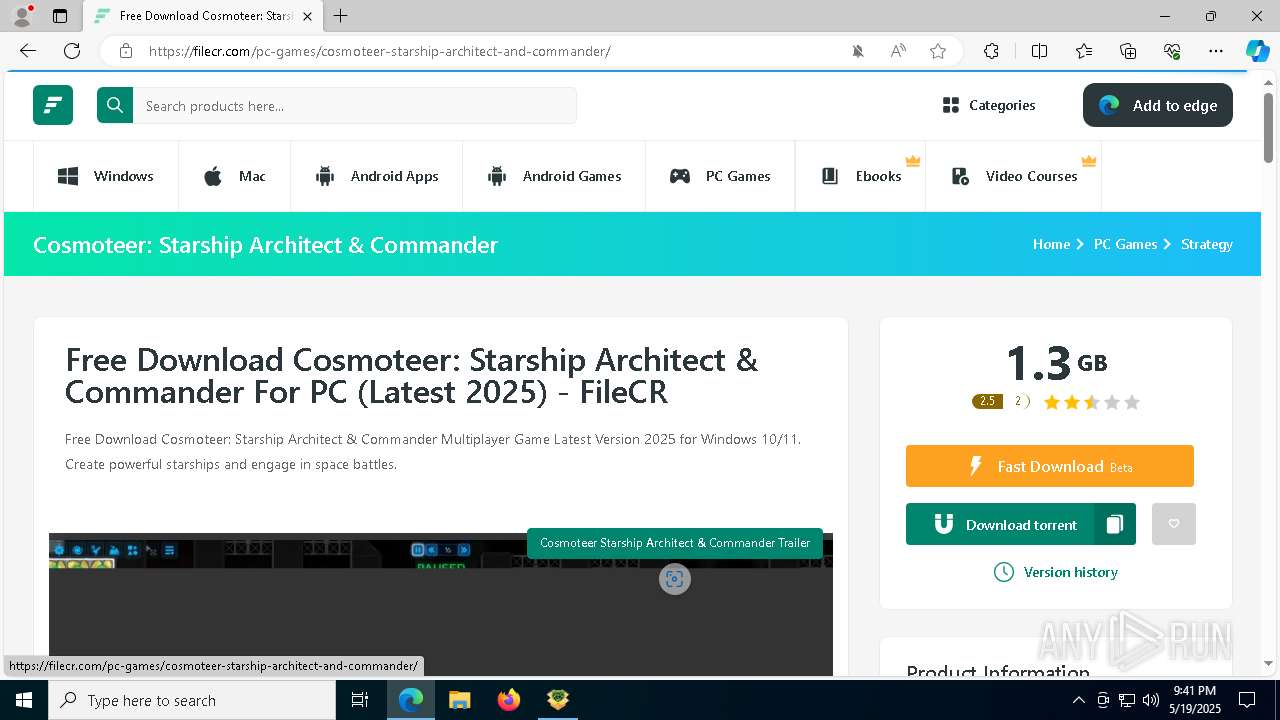1280x720 pixels.
Task: Focus the 'Search products here...' field
Action: [x=355, y=105]
